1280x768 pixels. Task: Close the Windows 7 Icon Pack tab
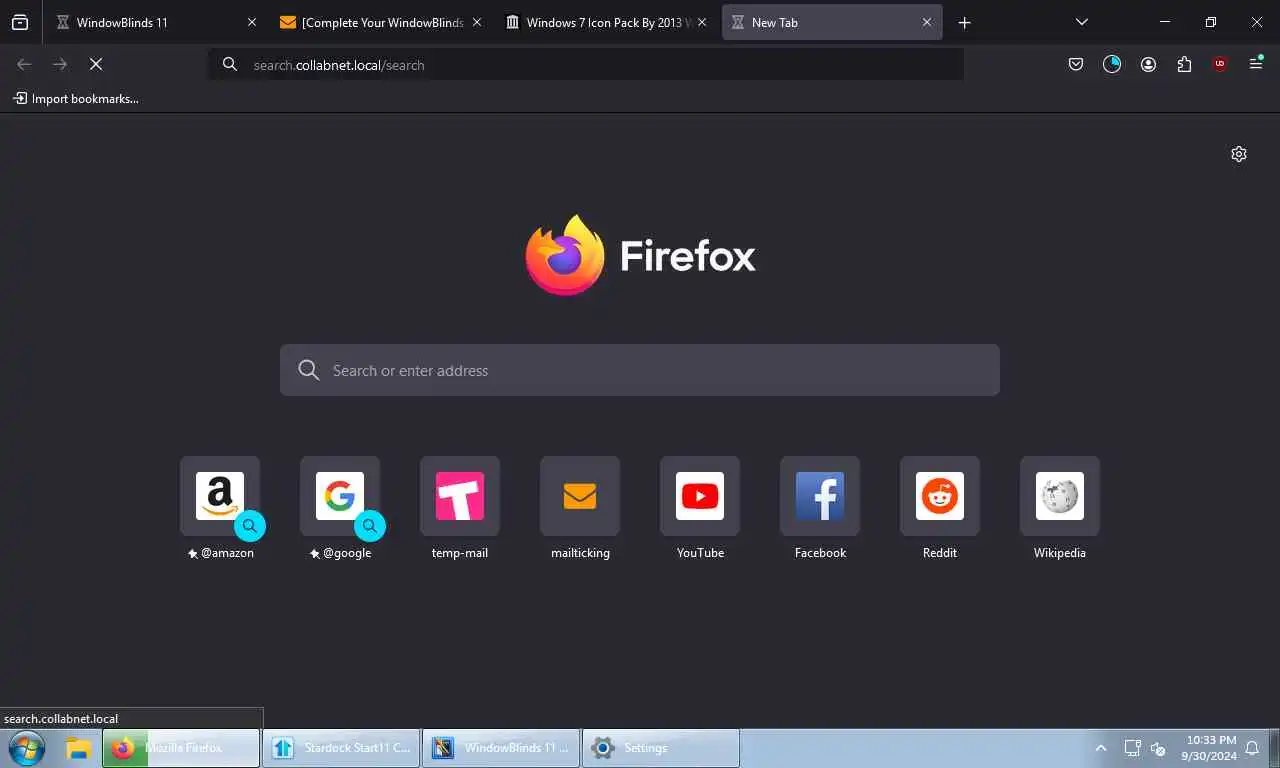click(x=702, y=22)
